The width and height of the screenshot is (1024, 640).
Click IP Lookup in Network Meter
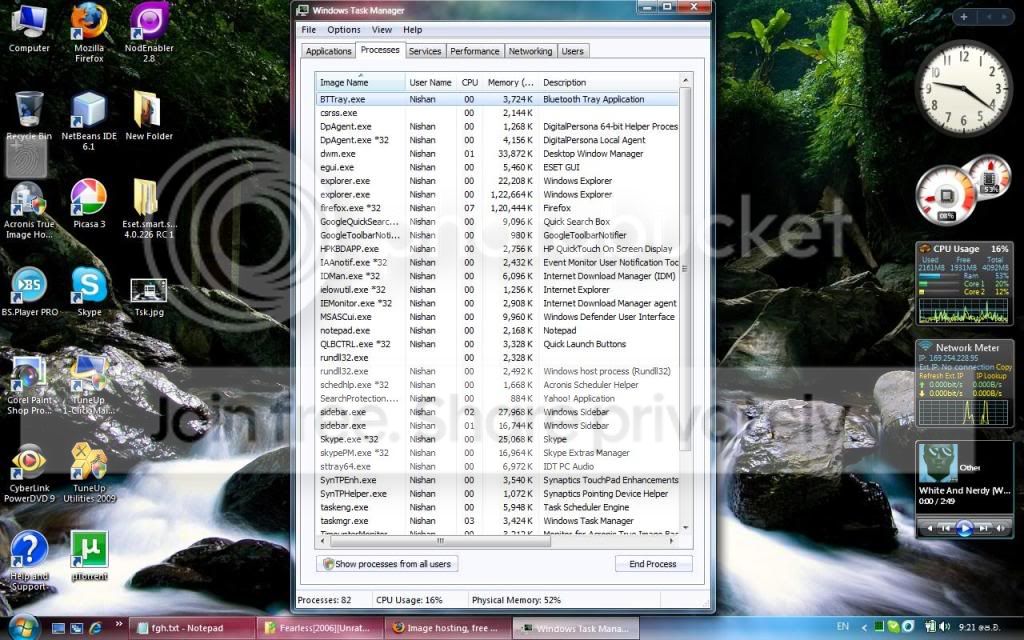pos(991,376)
